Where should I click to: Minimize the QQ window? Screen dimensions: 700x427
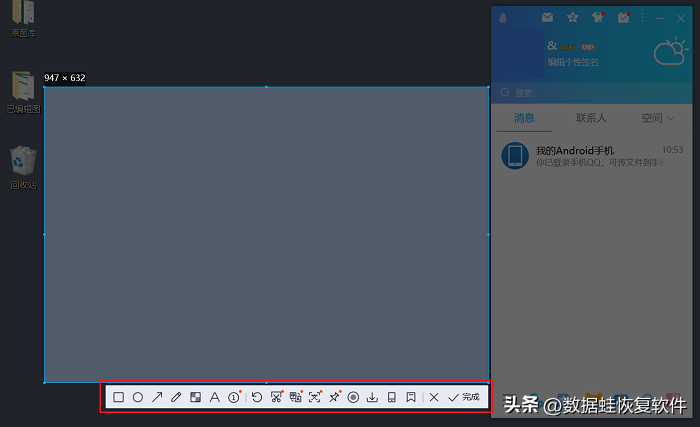coord(661,18)
